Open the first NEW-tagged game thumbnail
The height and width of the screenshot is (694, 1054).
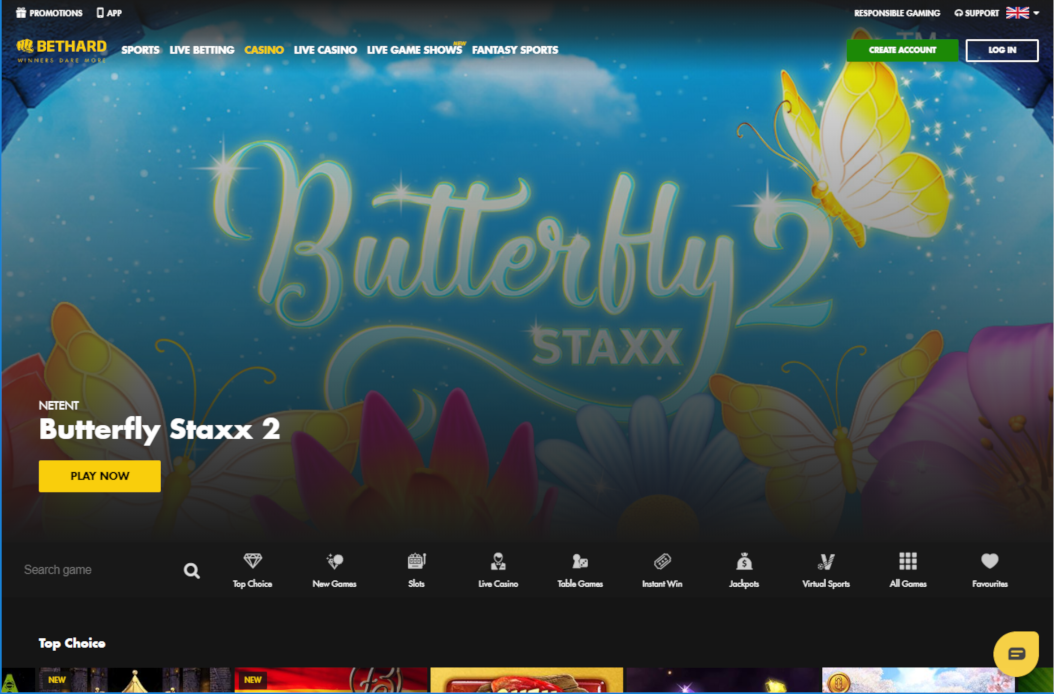(x=133, y=680)
